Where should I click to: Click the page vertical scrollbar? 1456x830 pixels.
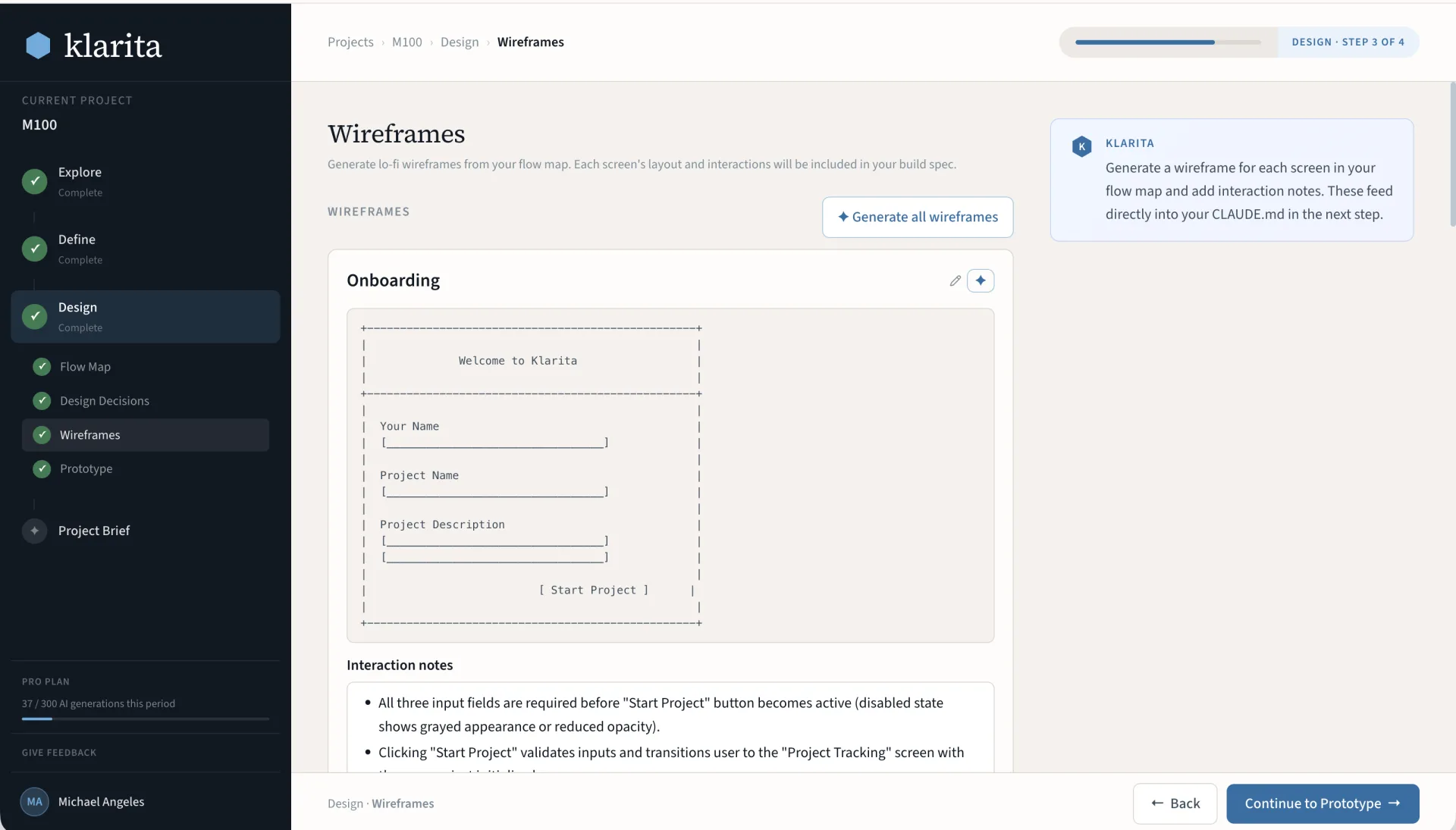(x=1452, y=155)
